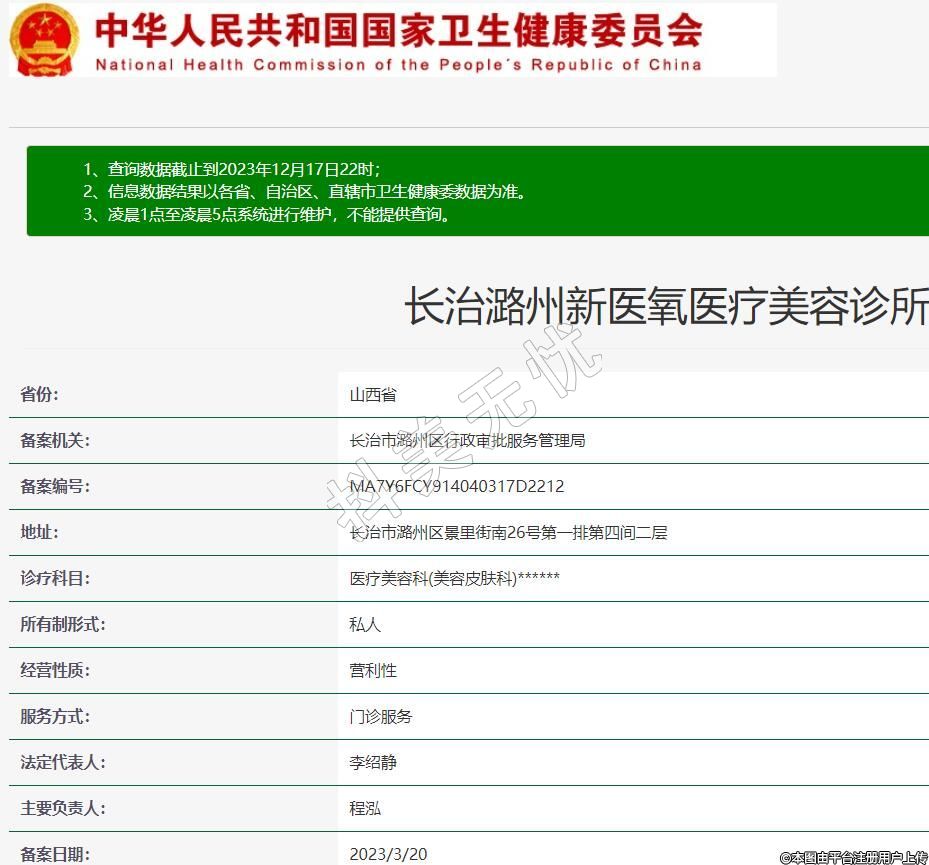Viewport: 929px width, 865px height.
Task: Click the 省份 field label
Action: (40, 394)
